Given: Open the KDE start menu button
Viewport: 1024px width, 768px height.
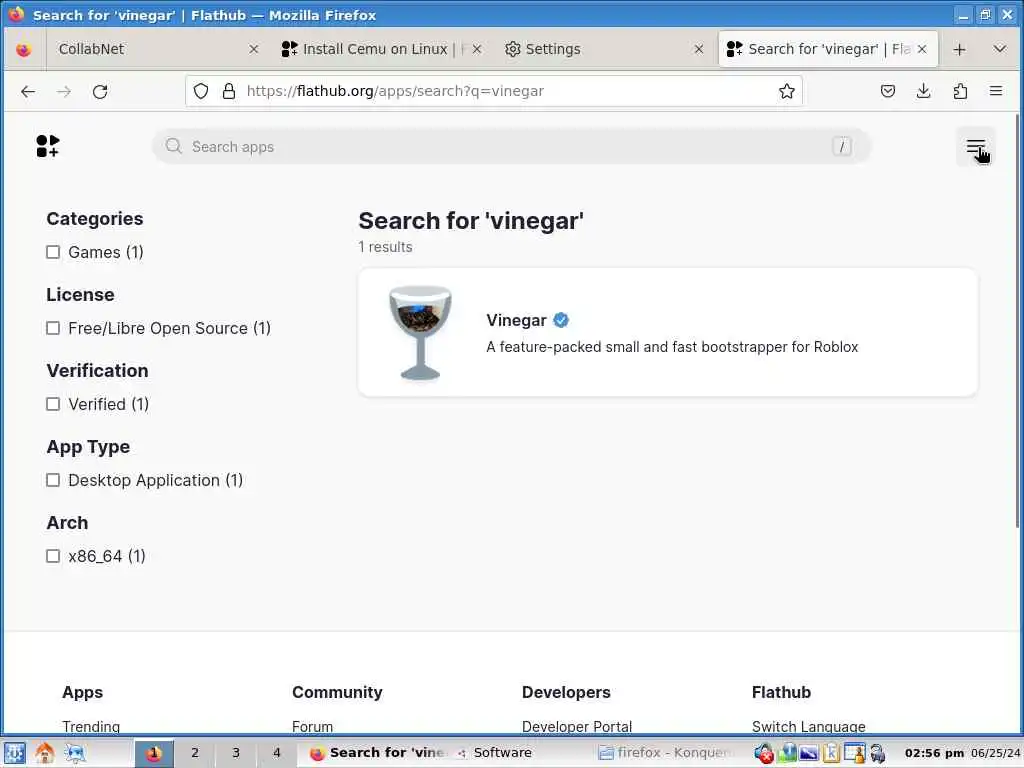Looking at the screenshot, I should pyautogui.click(x=14, y=753).
